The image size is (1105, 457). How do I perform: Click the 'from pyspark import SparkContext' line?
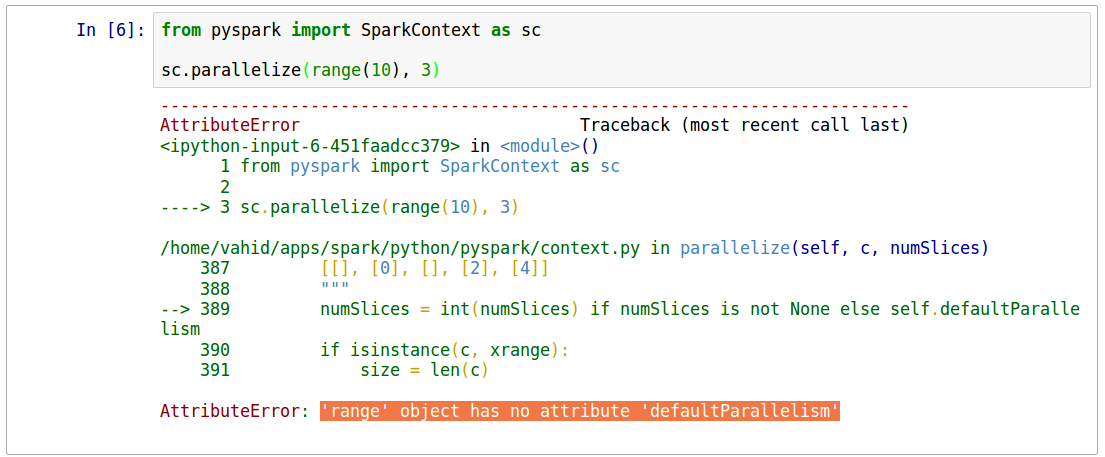pos(350,30)
